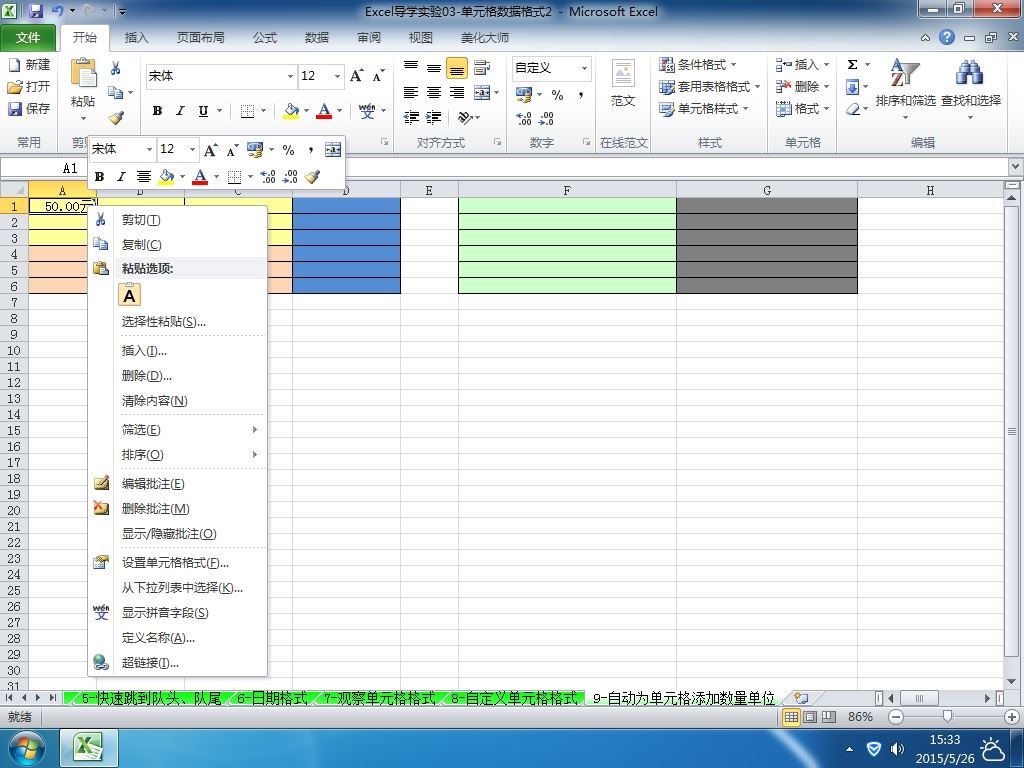Choose 剪切(T) from context menu
The width and height of the screenshot is (1024, 768).
tap(177, 220)
